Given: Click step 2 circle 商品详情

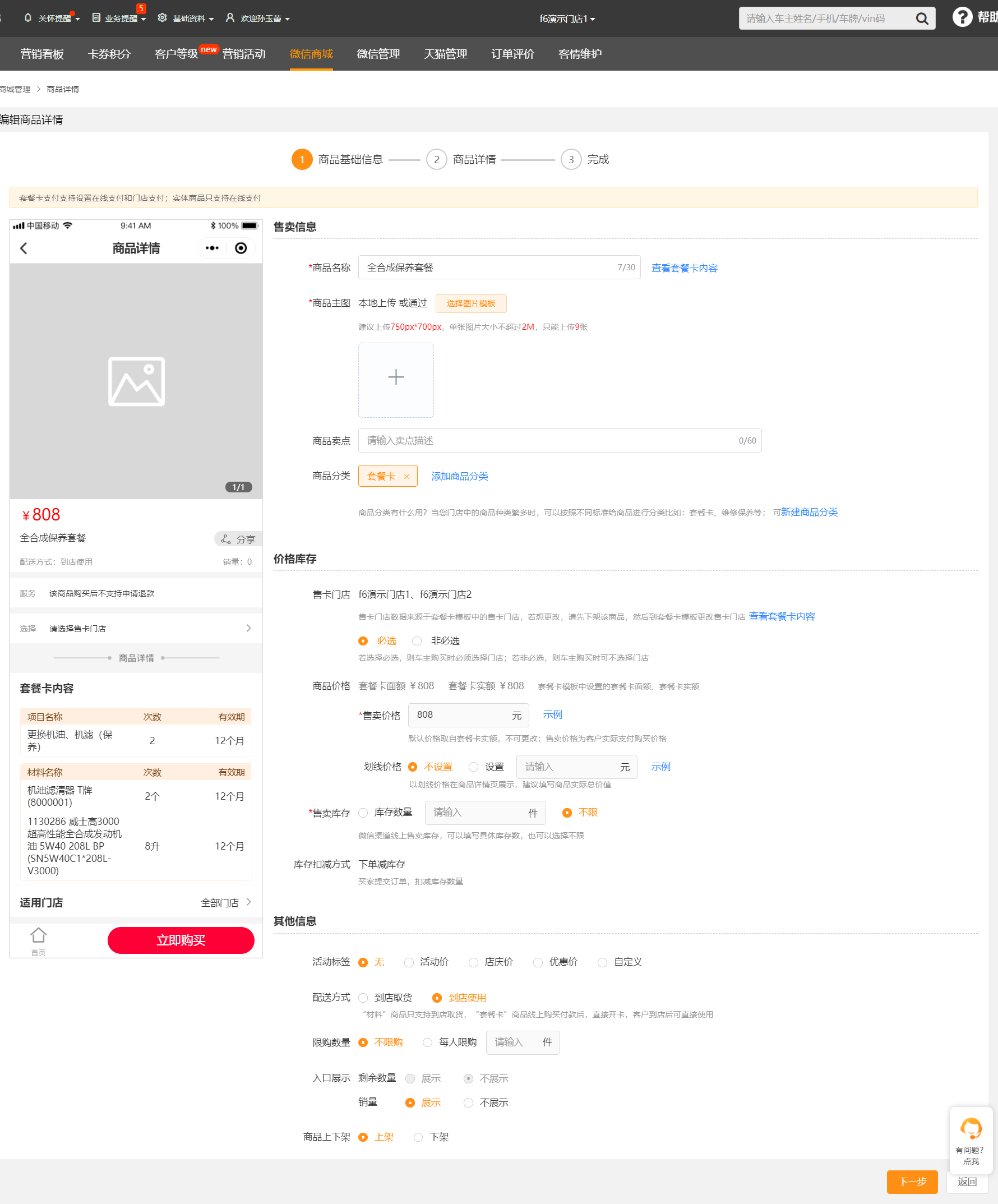Looking at the screenshot, I should pos(437,159).
